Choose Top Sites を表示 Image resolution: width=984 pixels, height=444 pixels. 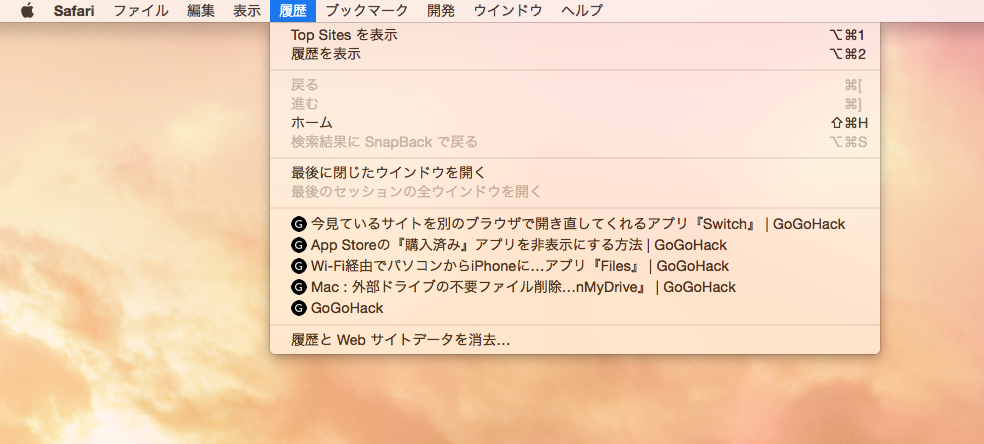coord(575,35)
